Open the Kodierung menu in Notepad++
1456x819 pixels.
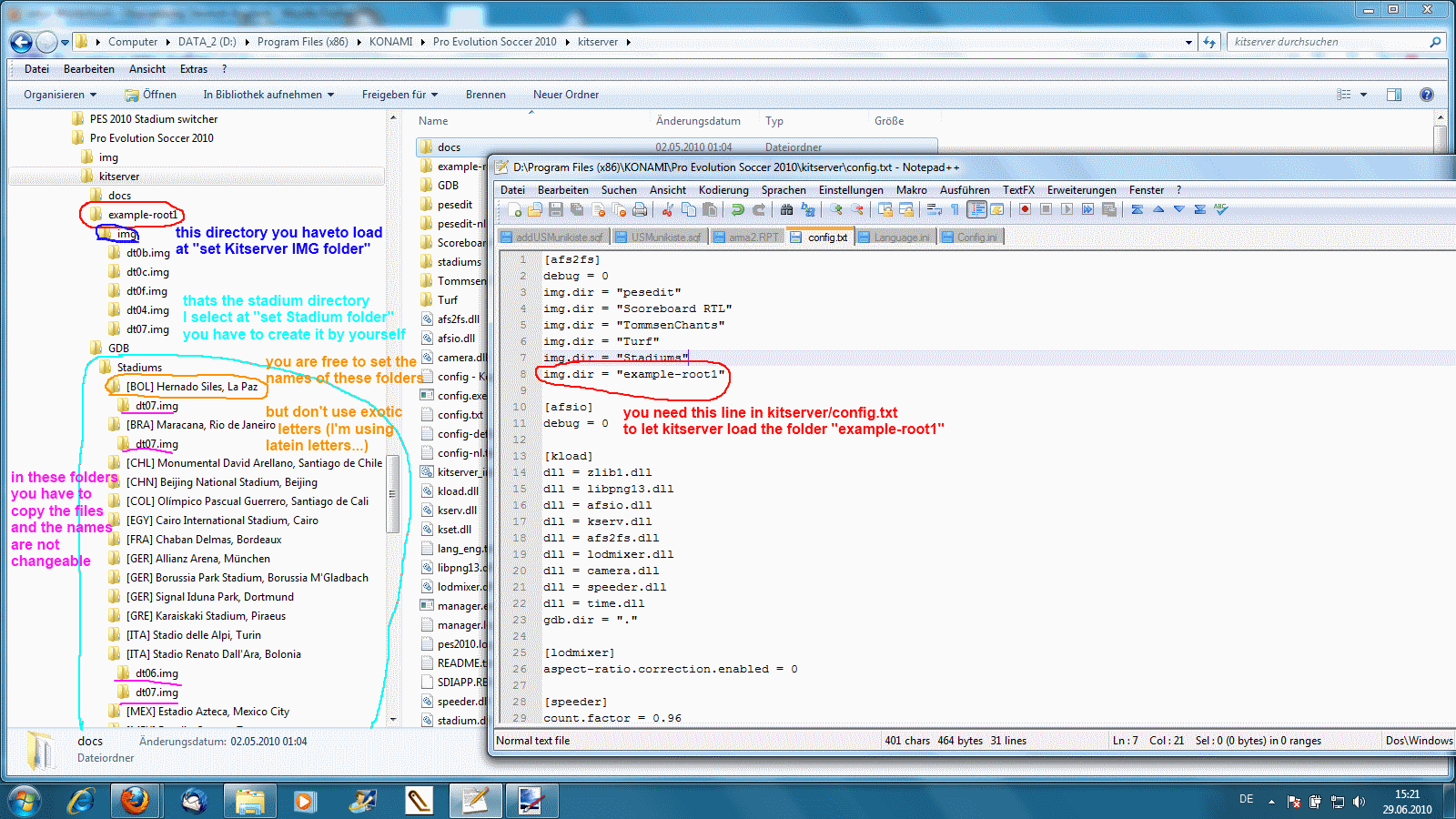[723, 190]
